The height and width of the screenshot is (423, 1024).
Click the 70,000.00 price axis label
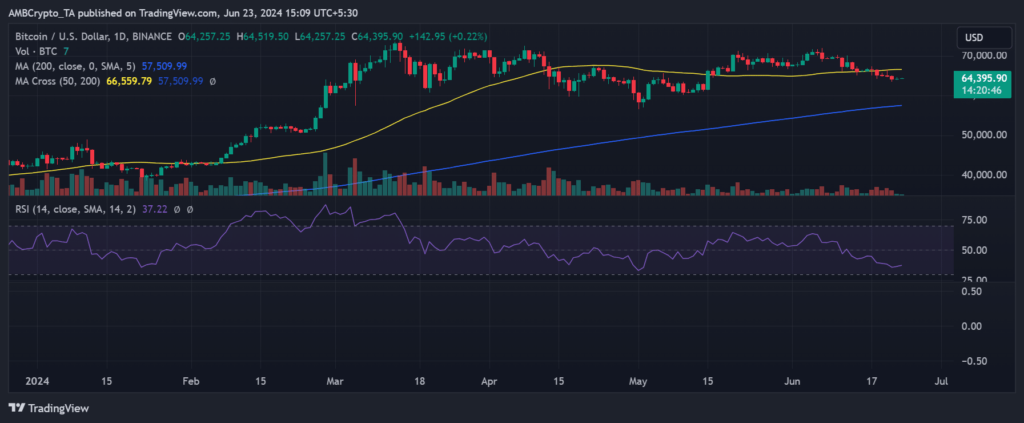pos(982,54)
